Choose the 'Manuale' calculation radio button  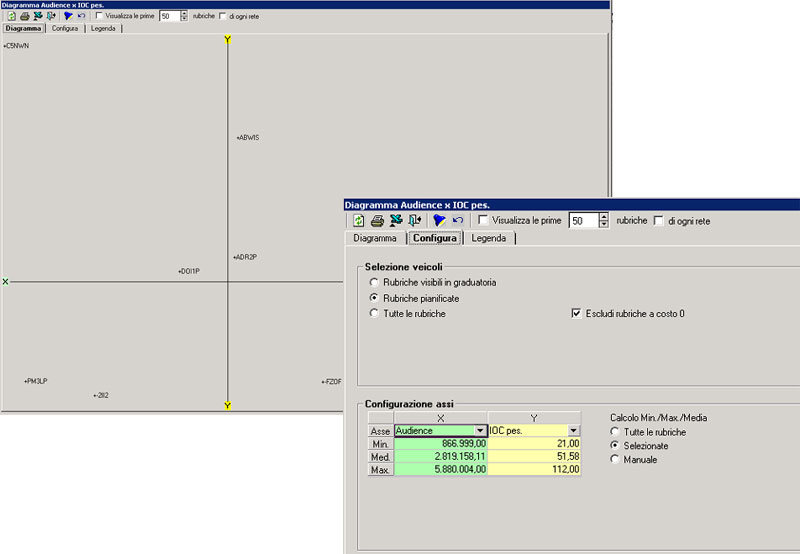(x=615, y=460)
